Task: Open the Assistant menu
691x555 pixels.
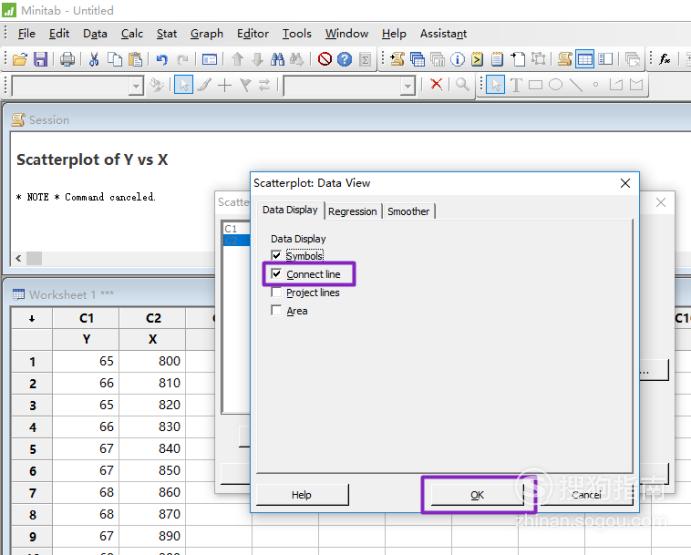Action: tap(443, 34)
